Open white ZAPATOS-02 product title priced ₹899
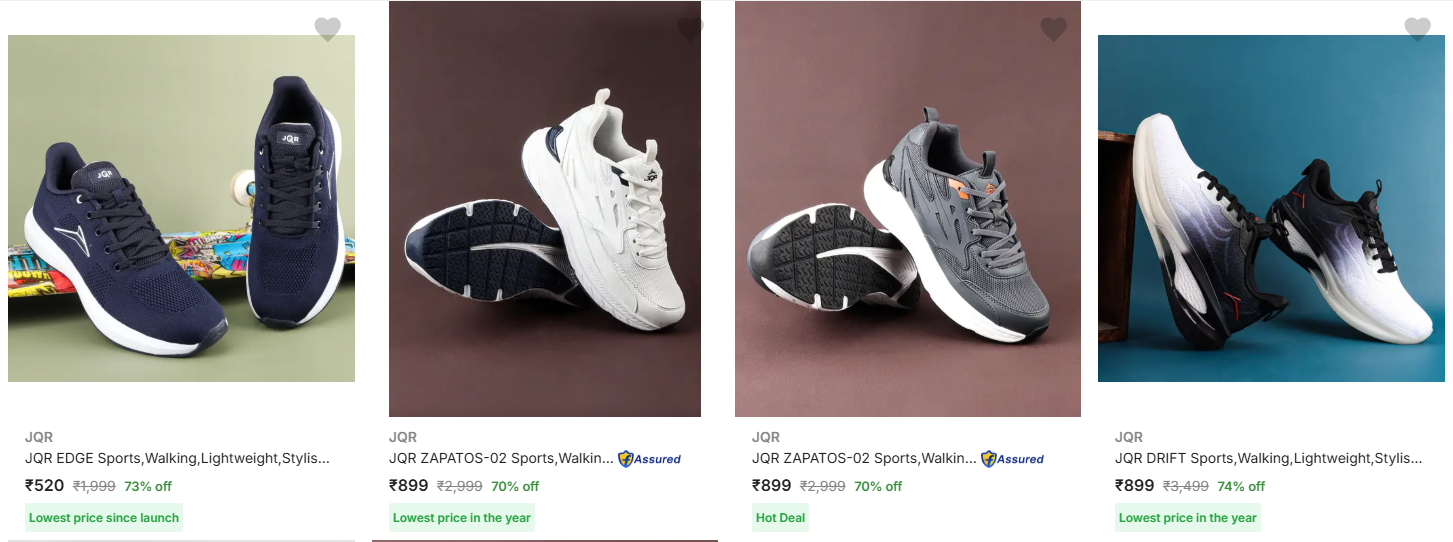Image resolution: width=1453 pixels, height=542 pixels. coord(501,458)
